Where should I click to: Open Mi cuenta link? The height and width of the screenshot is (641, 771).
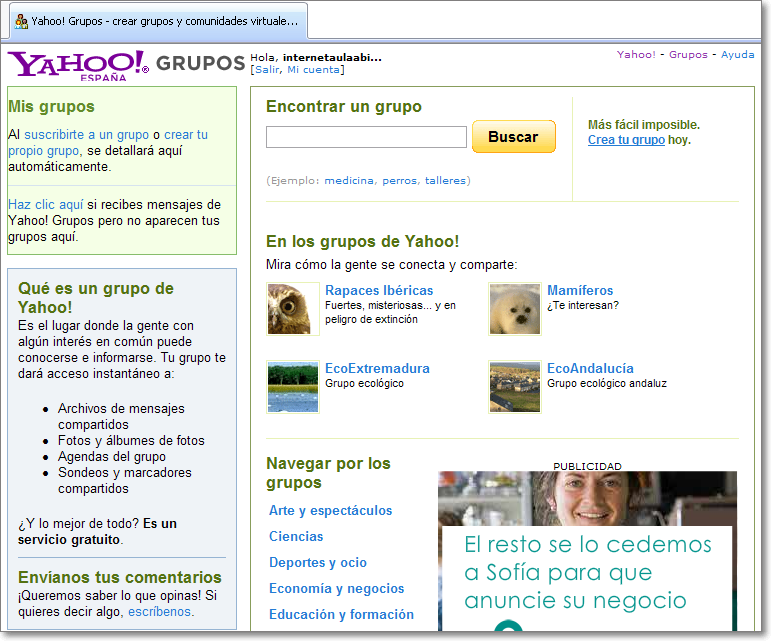pos(313,70)
